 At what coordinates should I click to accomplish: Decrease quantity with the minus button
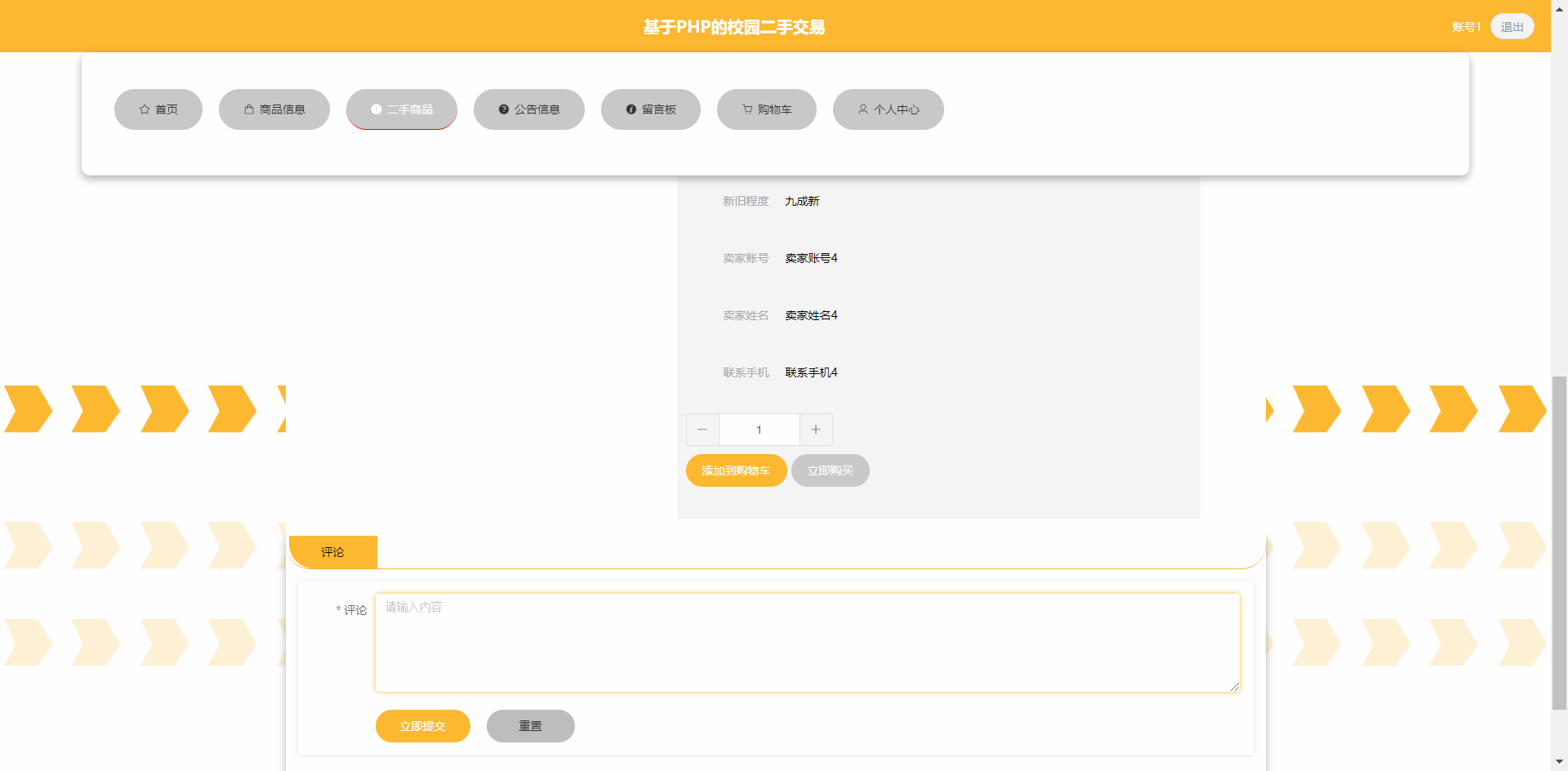702,430
